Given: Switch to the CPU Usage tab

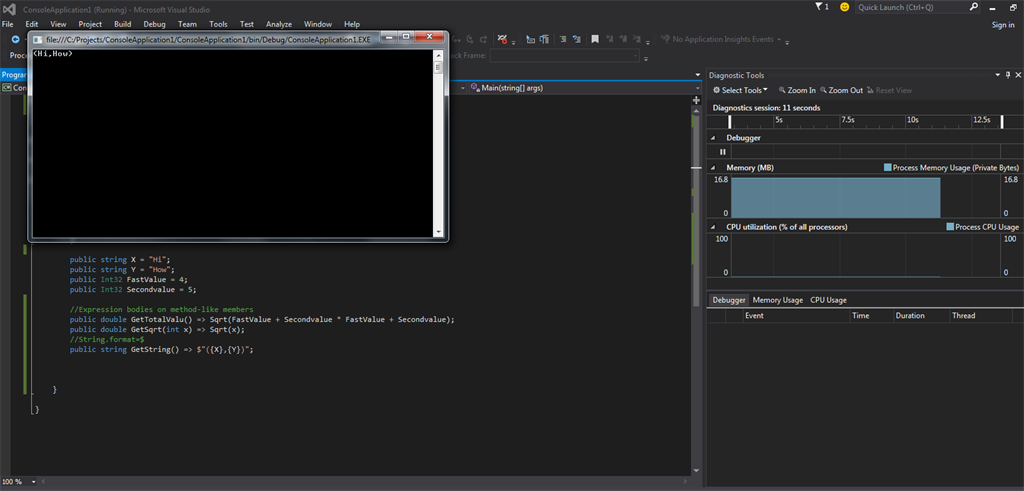Looking at the screenshot, I should point(828,299).
